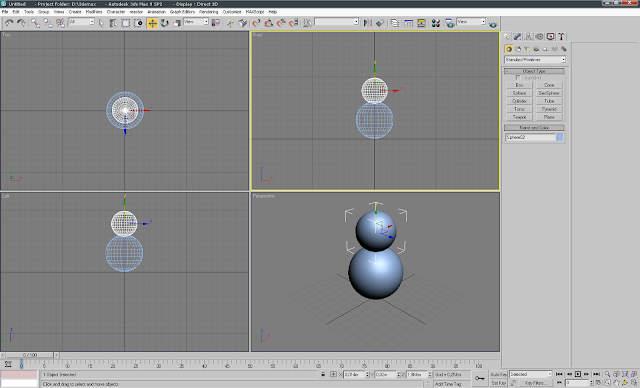
Task: Collapse the Object Type rollout
Action: (534, 71)
